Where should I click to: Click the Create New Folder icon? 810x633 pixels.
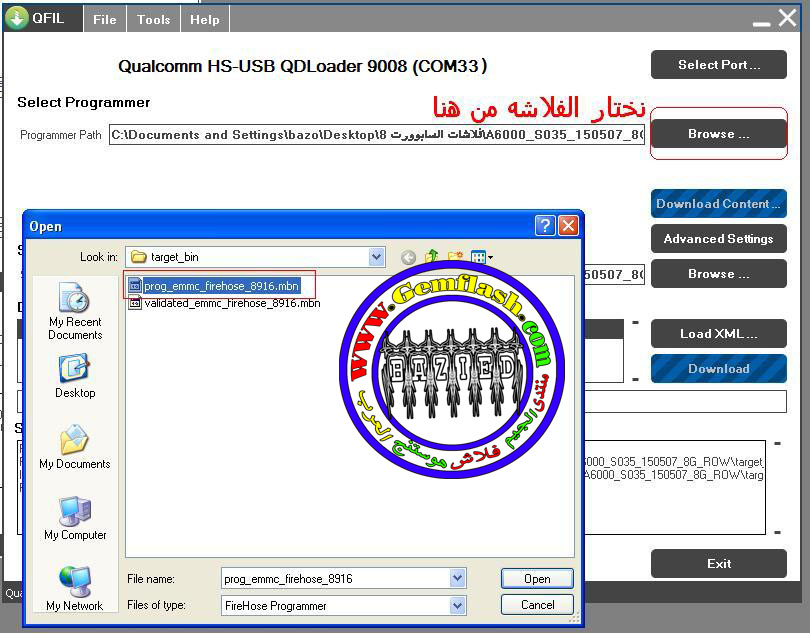tap(455, 256)
